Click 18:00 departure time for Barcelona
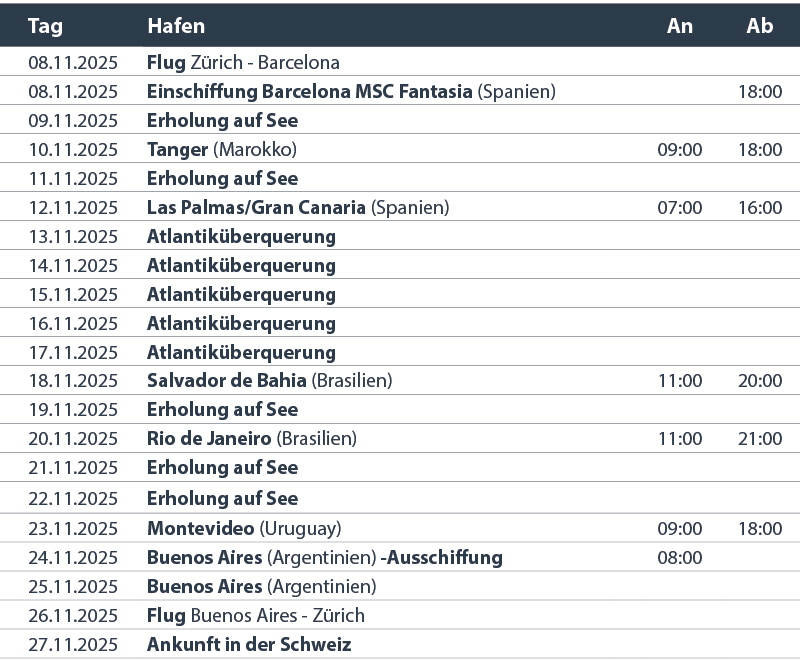The image size is (800, 661). coord(760,92)
